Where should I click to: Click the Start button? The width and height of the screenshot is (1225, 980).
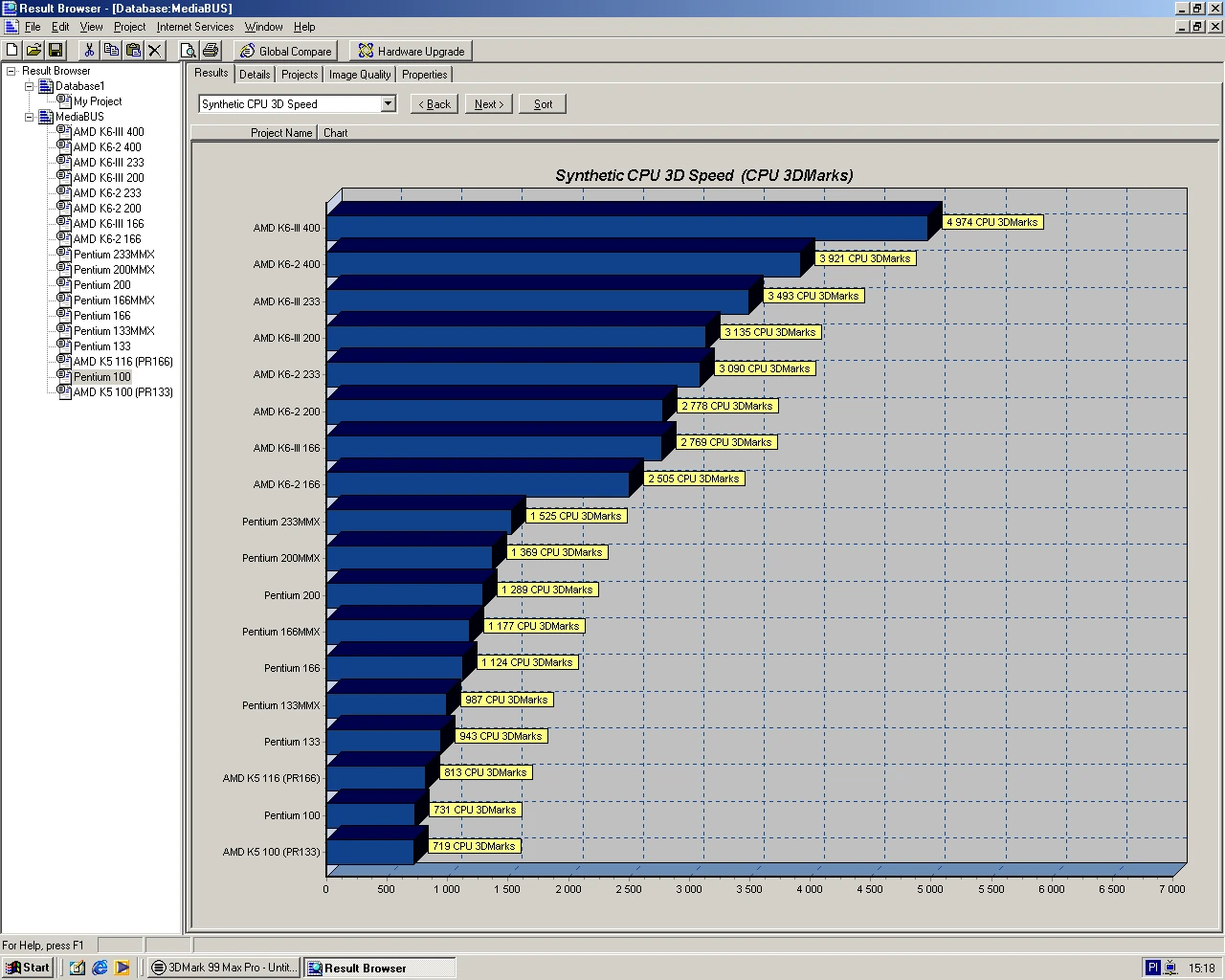pyautogui.click(x=27, y=968)
